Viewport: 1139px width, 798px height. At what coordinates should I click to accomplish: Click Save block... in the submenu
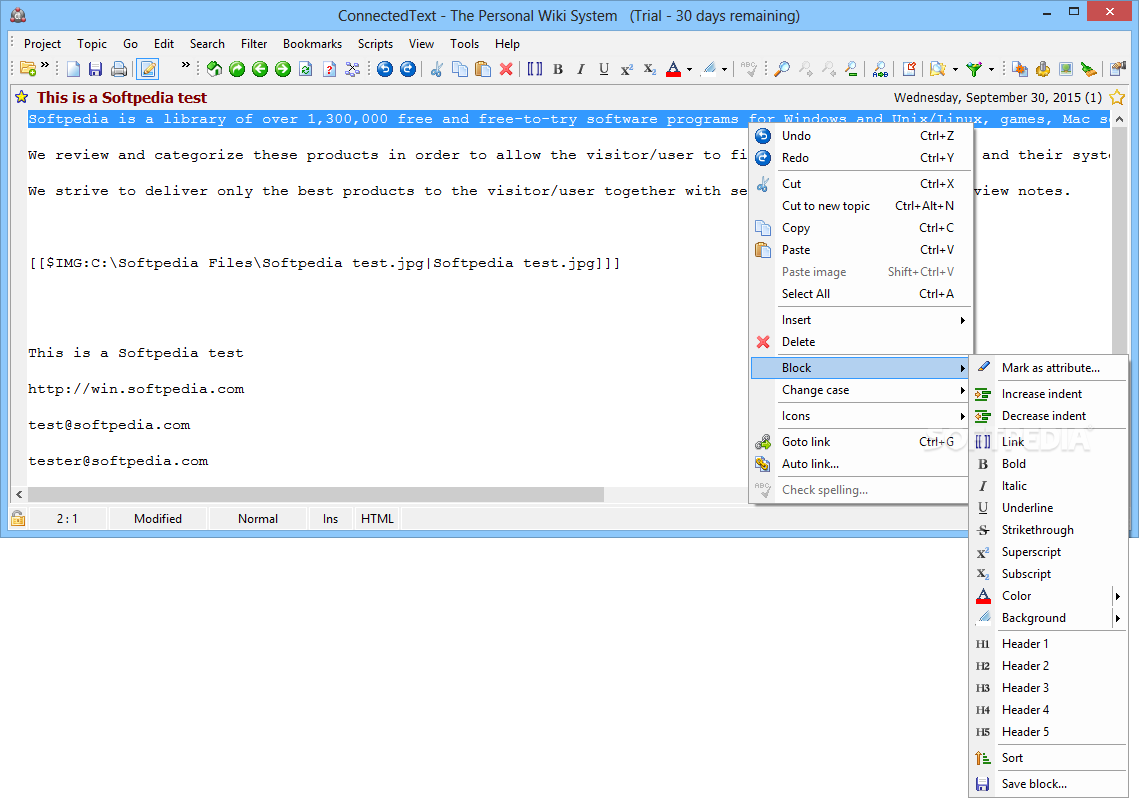[x=1049, y=783]
